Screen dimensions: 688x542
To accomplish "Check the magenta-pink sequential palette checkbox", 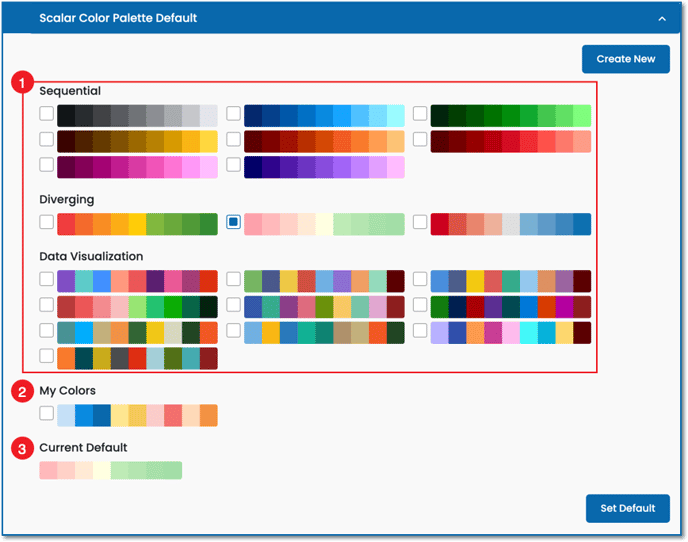I will 47,165.
